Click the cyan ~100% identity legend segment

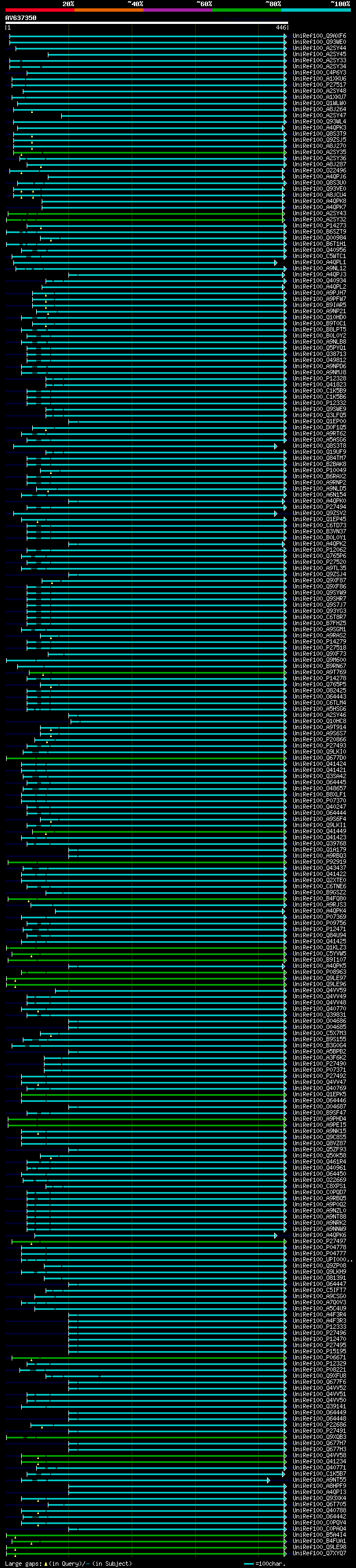tap(316, 10)
